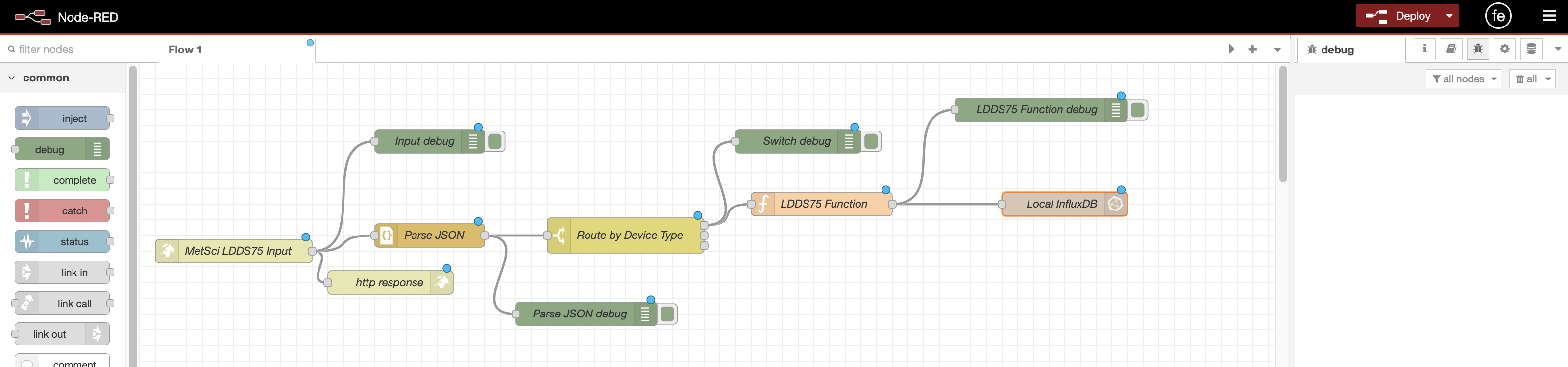Open the context data database icon
The height and width of the screenshot is (367, 1568).
coord(1531,49)
